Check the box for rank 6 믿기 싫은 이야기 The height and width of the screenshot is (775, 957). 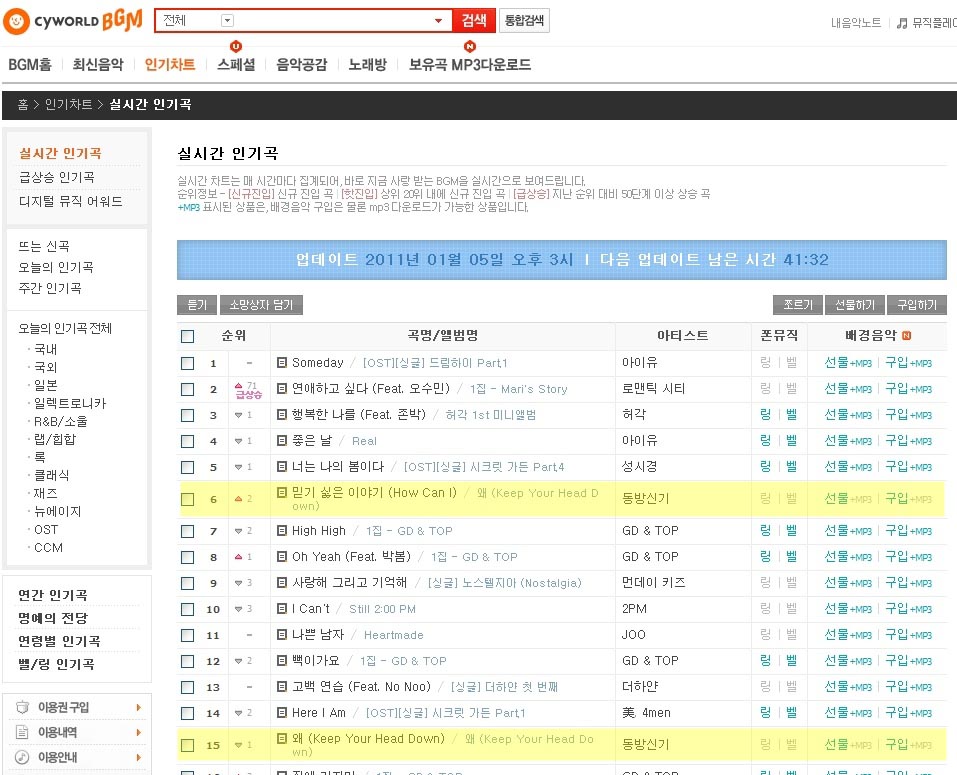[188, 499]
